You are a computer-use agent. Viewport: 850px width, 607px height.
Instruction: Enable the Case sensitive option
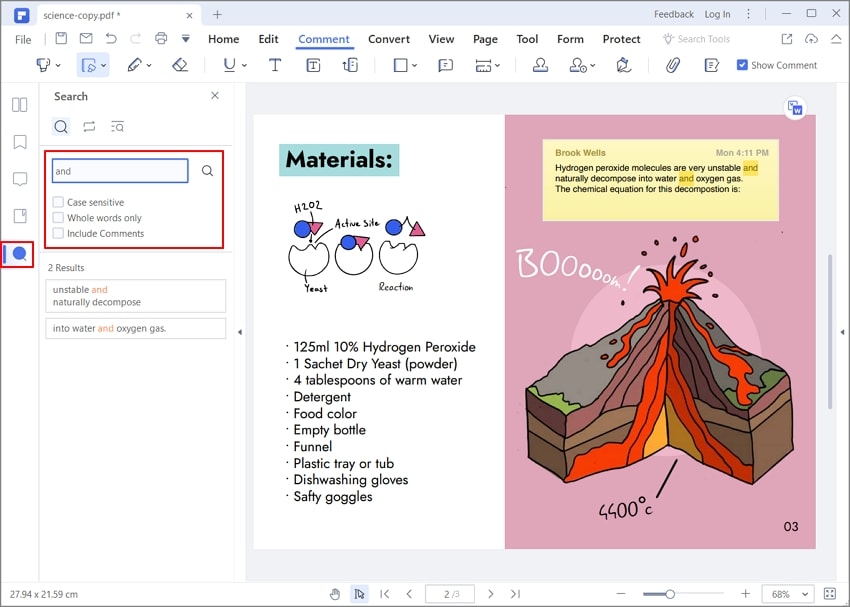tap(58, 202)
